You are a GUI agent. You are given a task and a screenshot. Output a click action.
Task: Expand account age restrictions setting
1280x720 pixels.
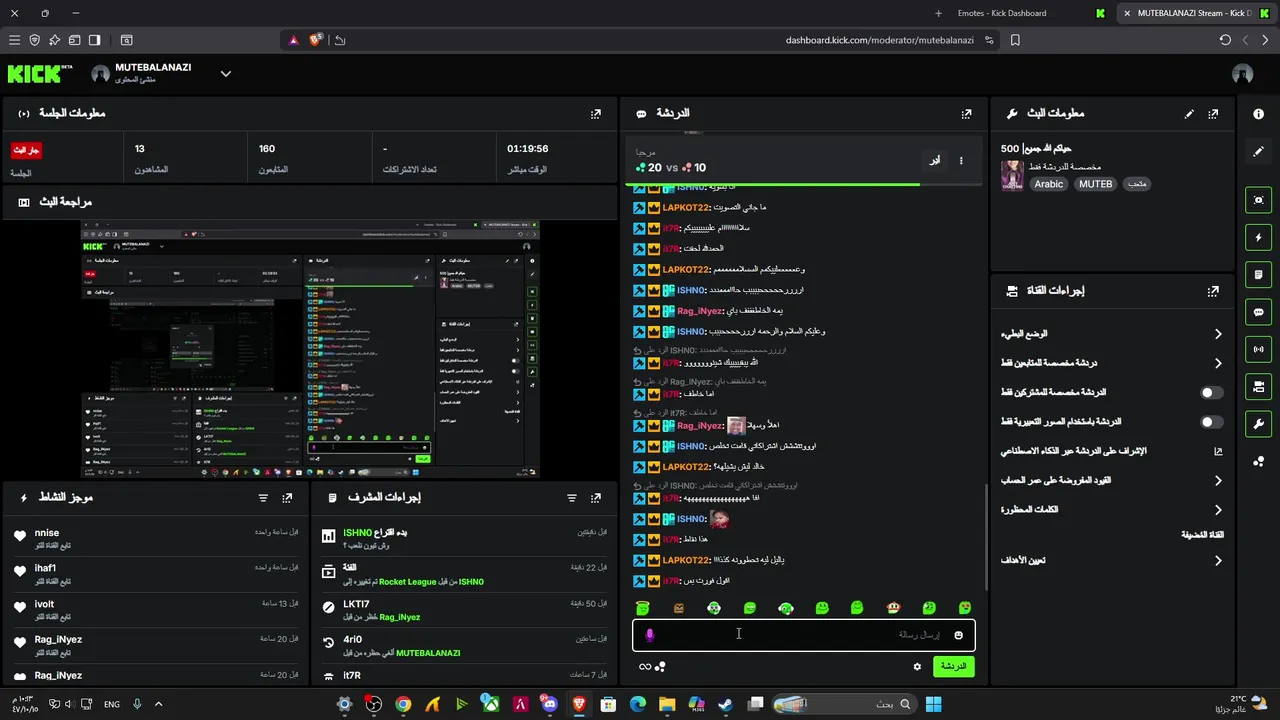coord(1218,481)
